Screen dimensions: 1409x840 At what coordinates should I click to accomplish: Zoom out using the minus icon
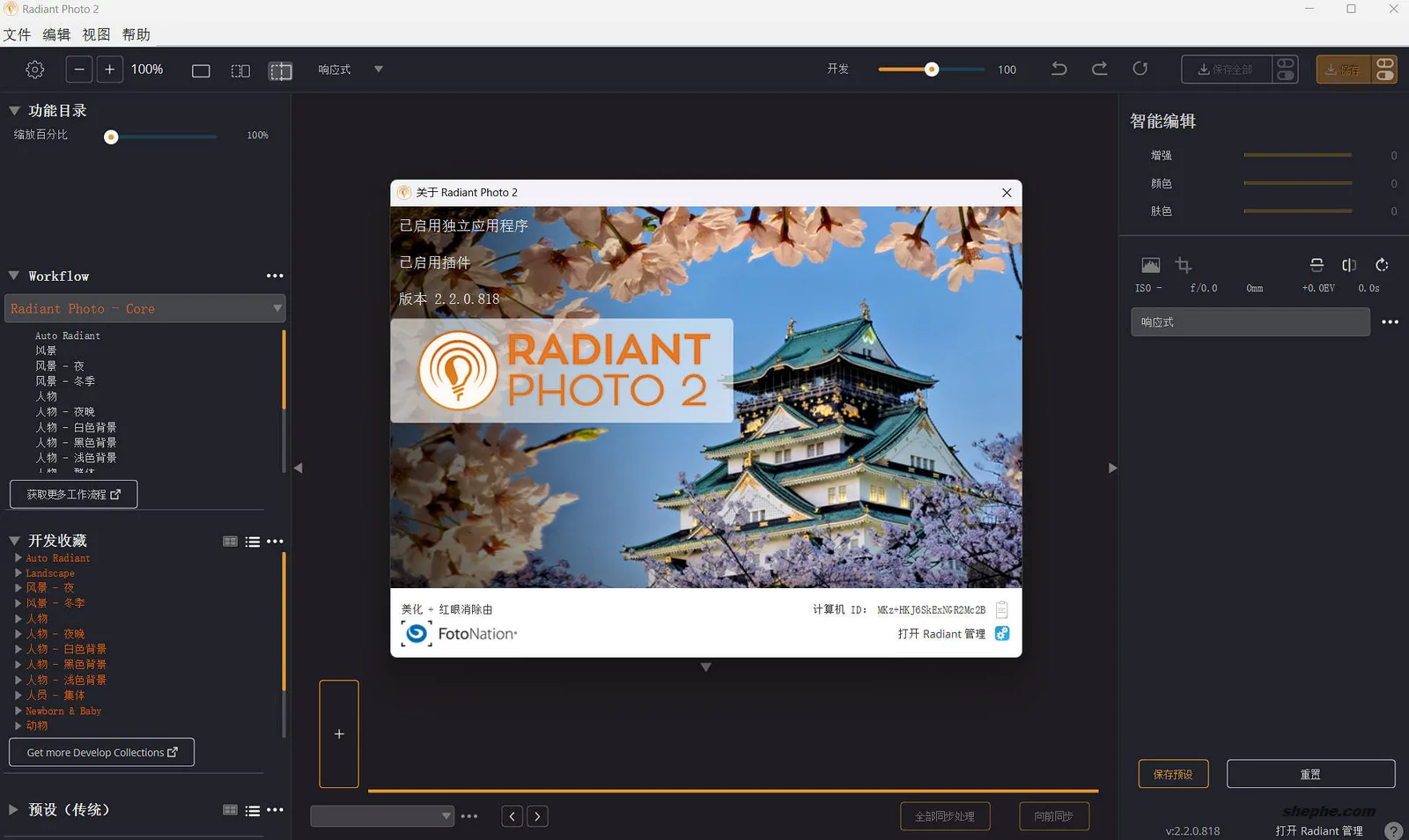click(78, 69)
